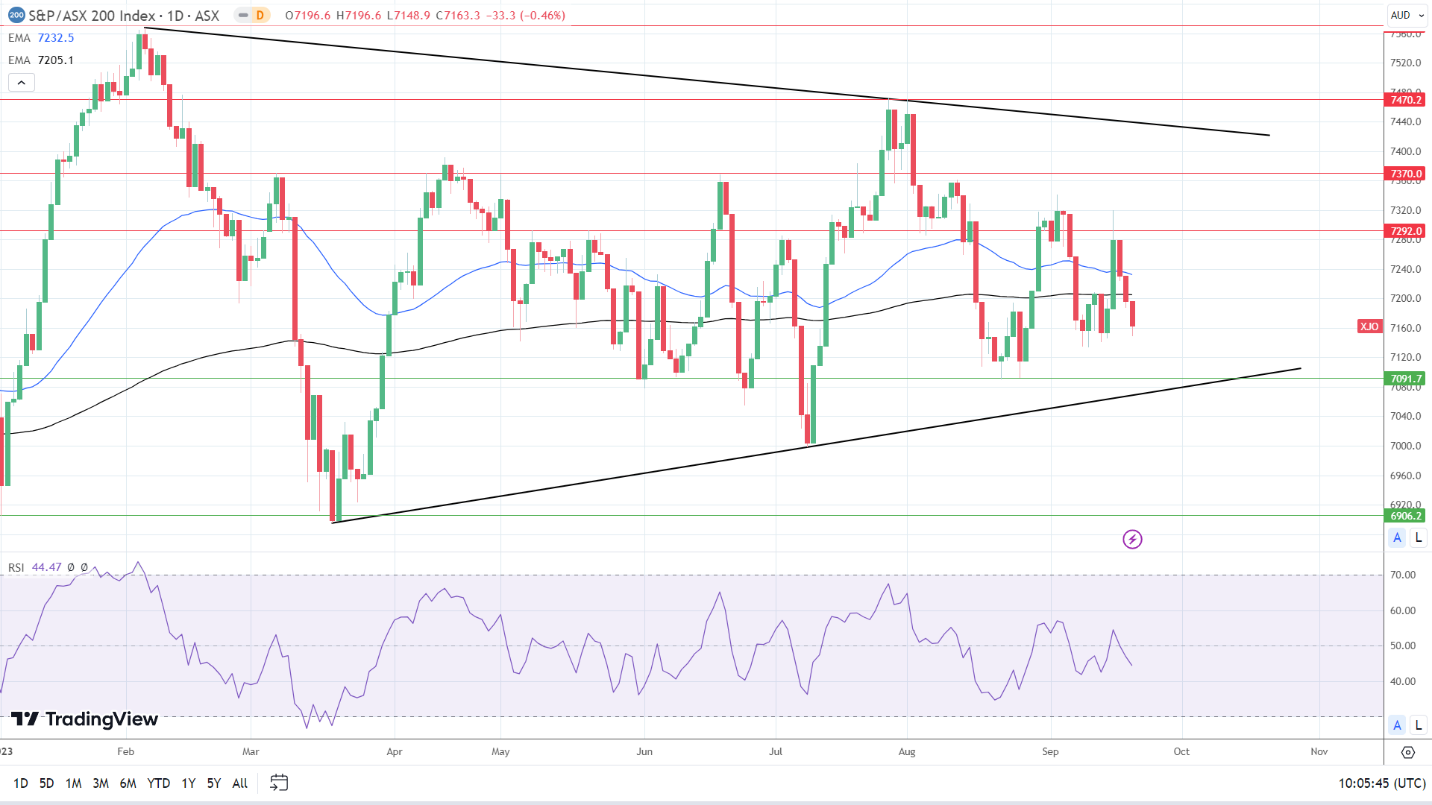
Task: Click the 7370.0 price level label
Action: click(x=1406, y=173)
